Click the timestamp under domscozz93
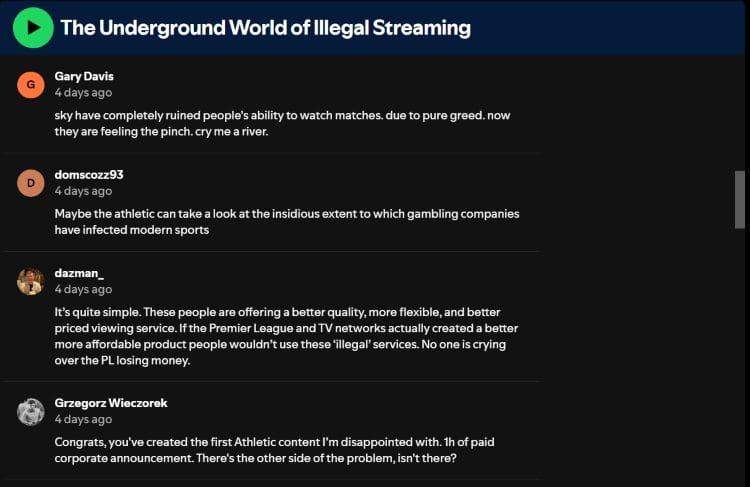Viewport: 750px width, 487px height. [83, 191]
